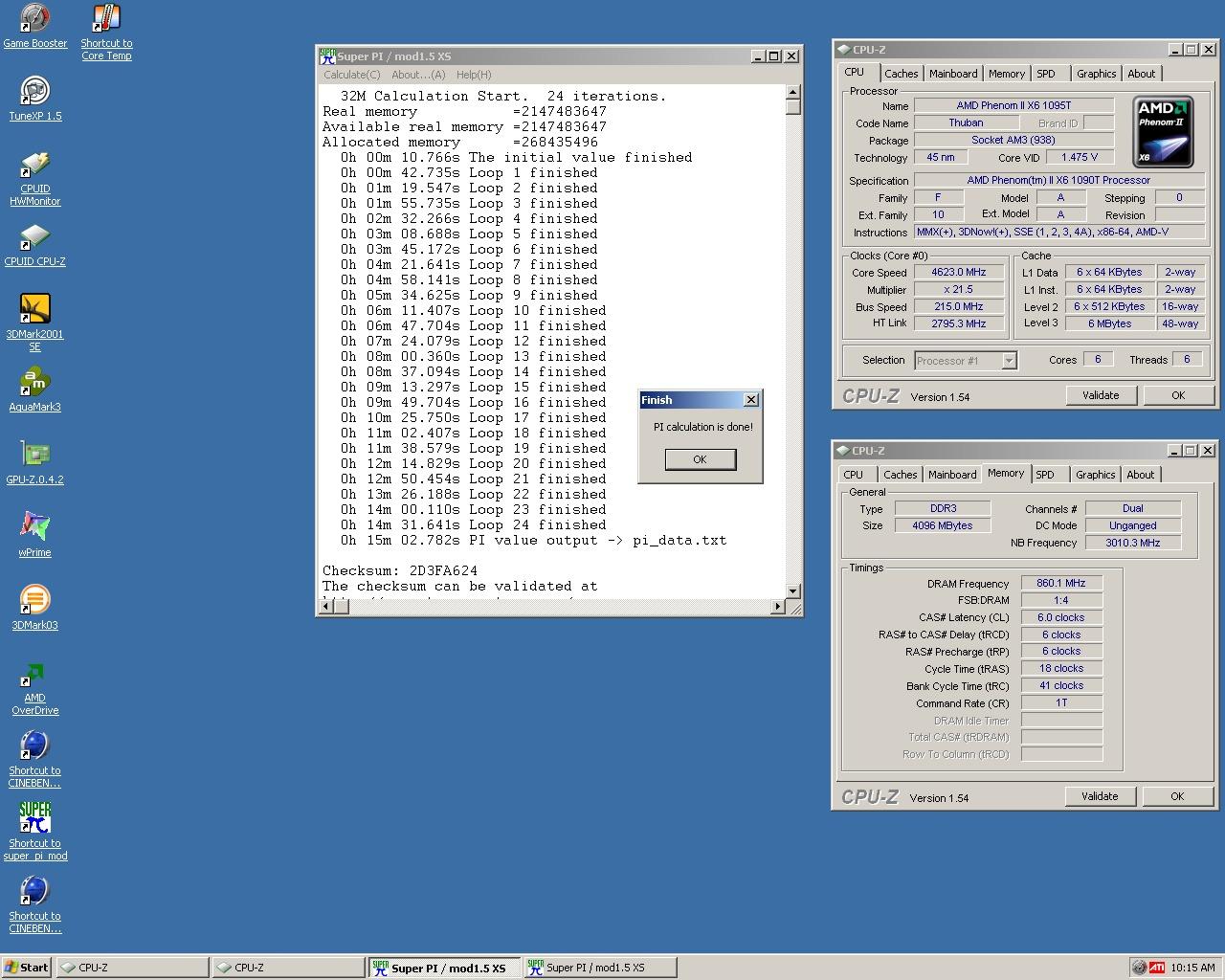Expand Processor #1 selection dropdown
Viewport: 1225px width, 980px height.
tap(1009, 361)
